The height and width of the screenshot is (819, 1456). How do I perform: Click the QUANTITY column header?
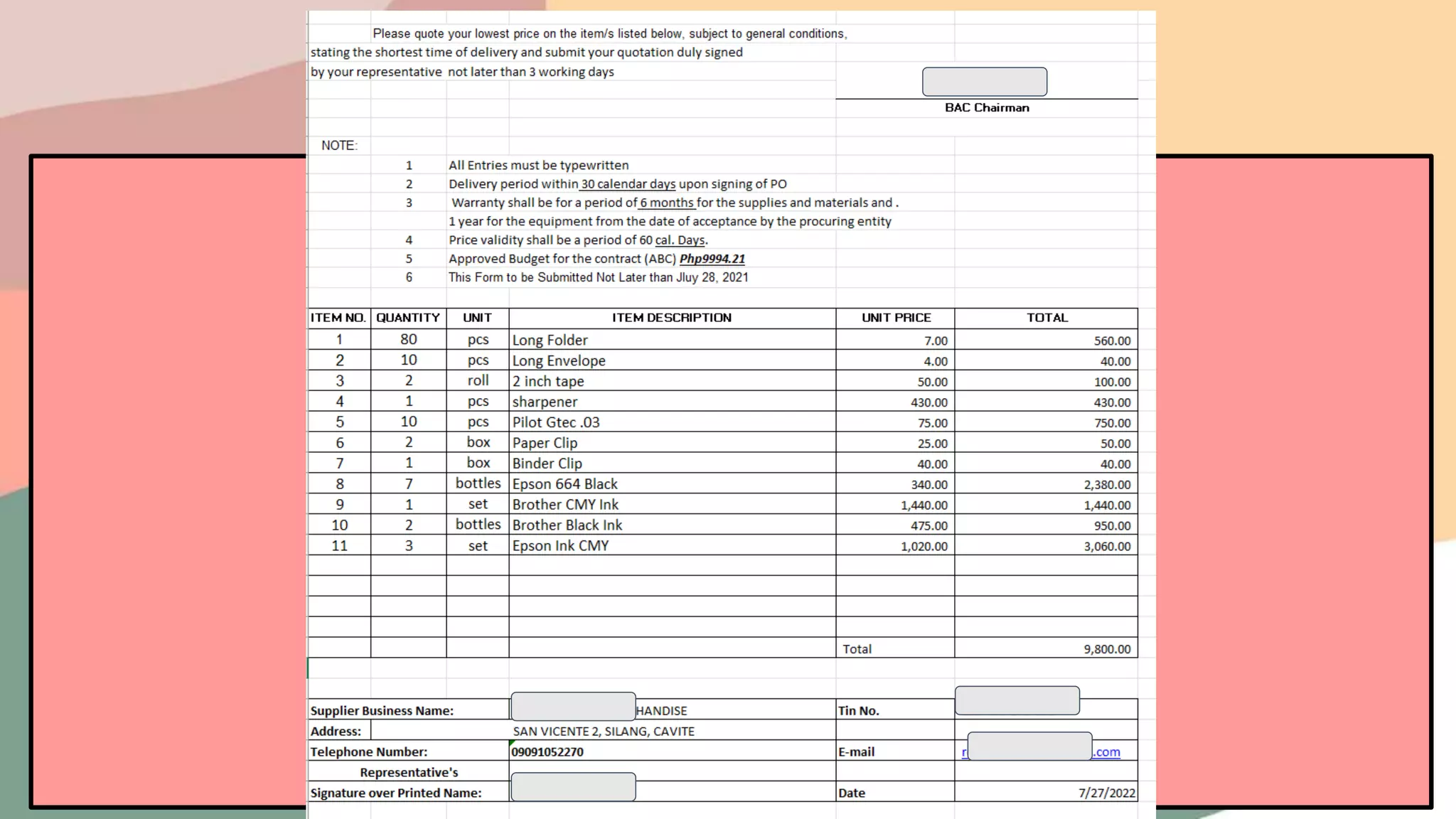tap(408, 318)
